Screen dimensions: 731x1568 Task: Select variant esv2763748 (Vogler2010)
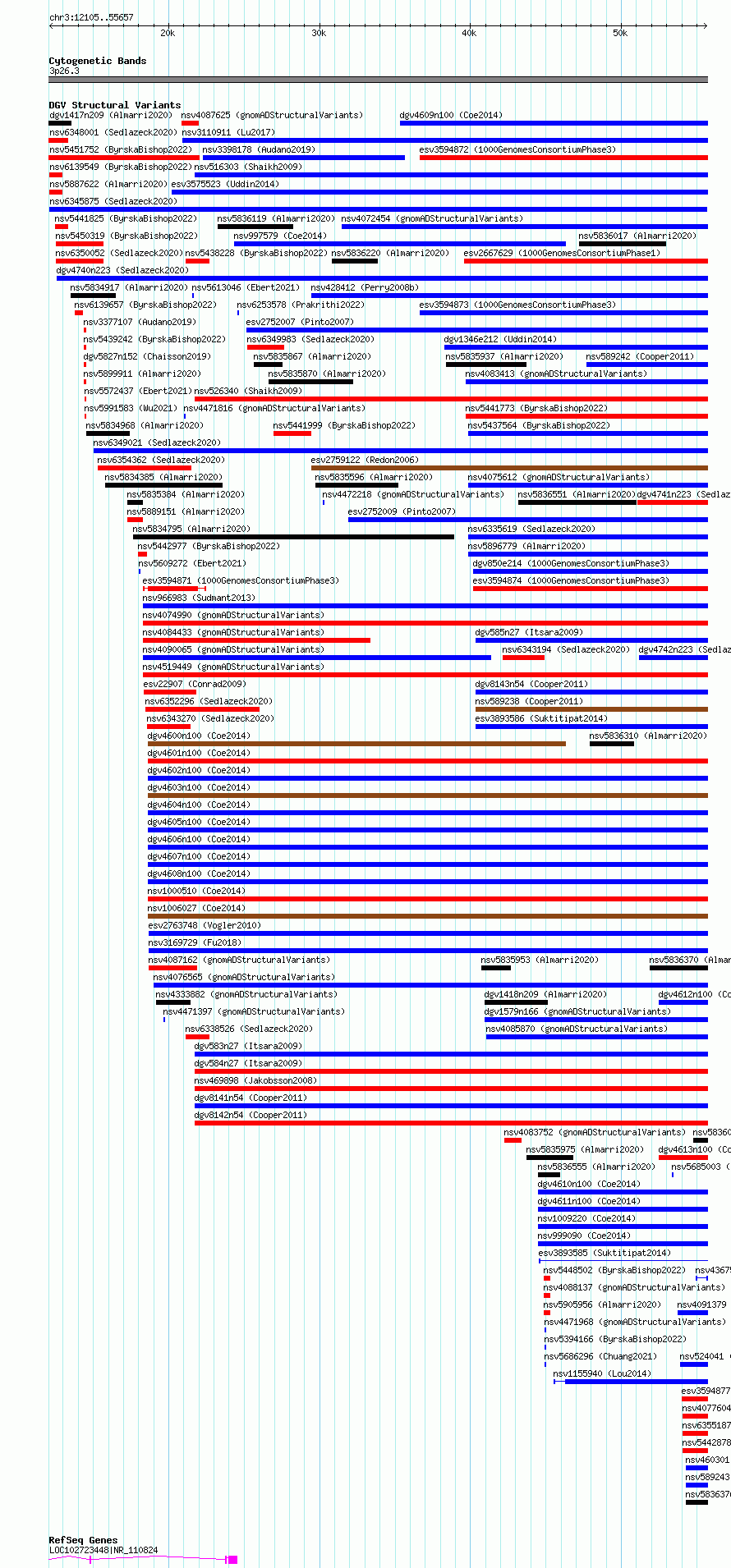tap(205, 925)
